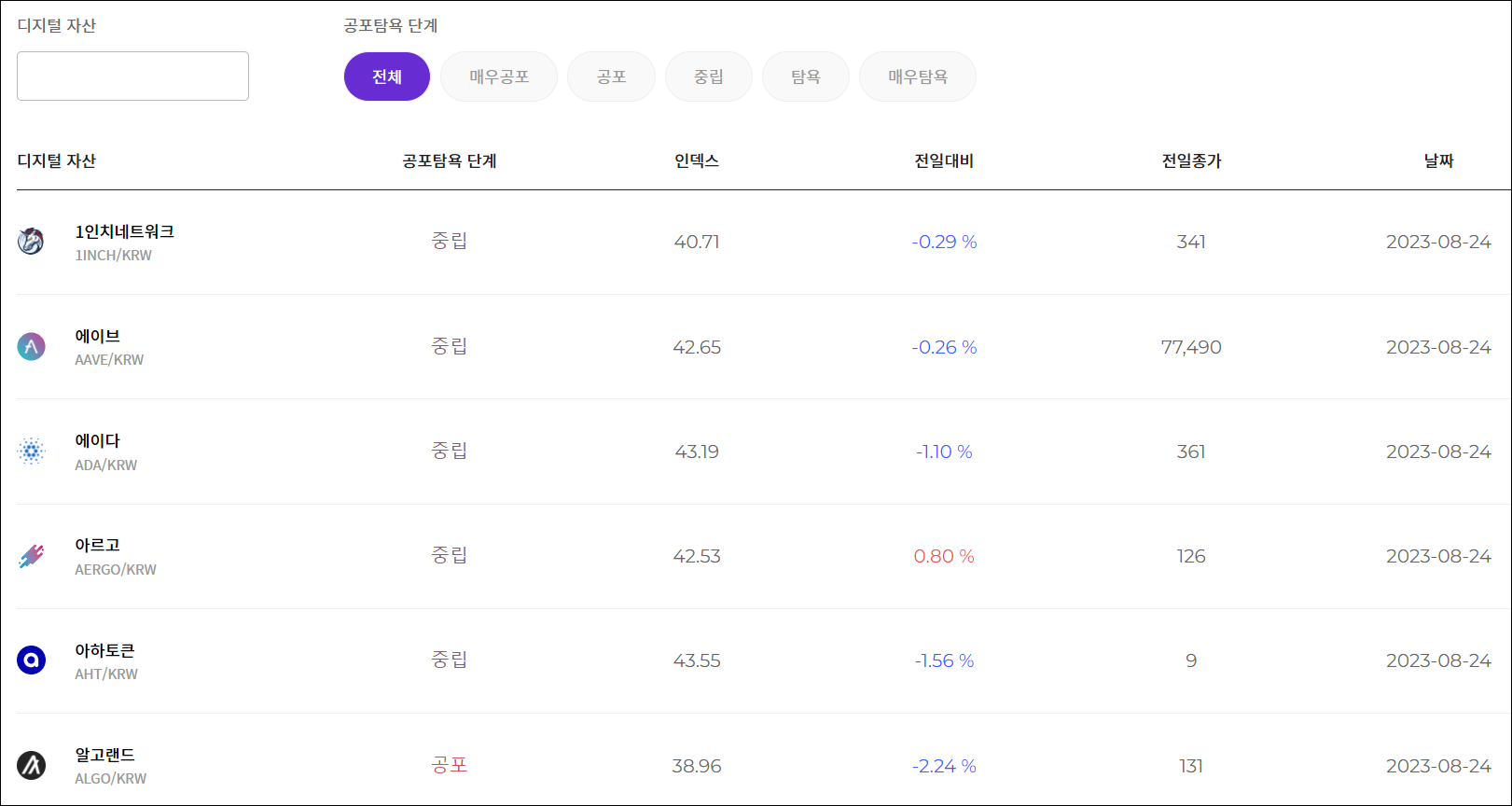1512x806 pixels.
Task: Open the 에이다 asset name
Action: 98,440
